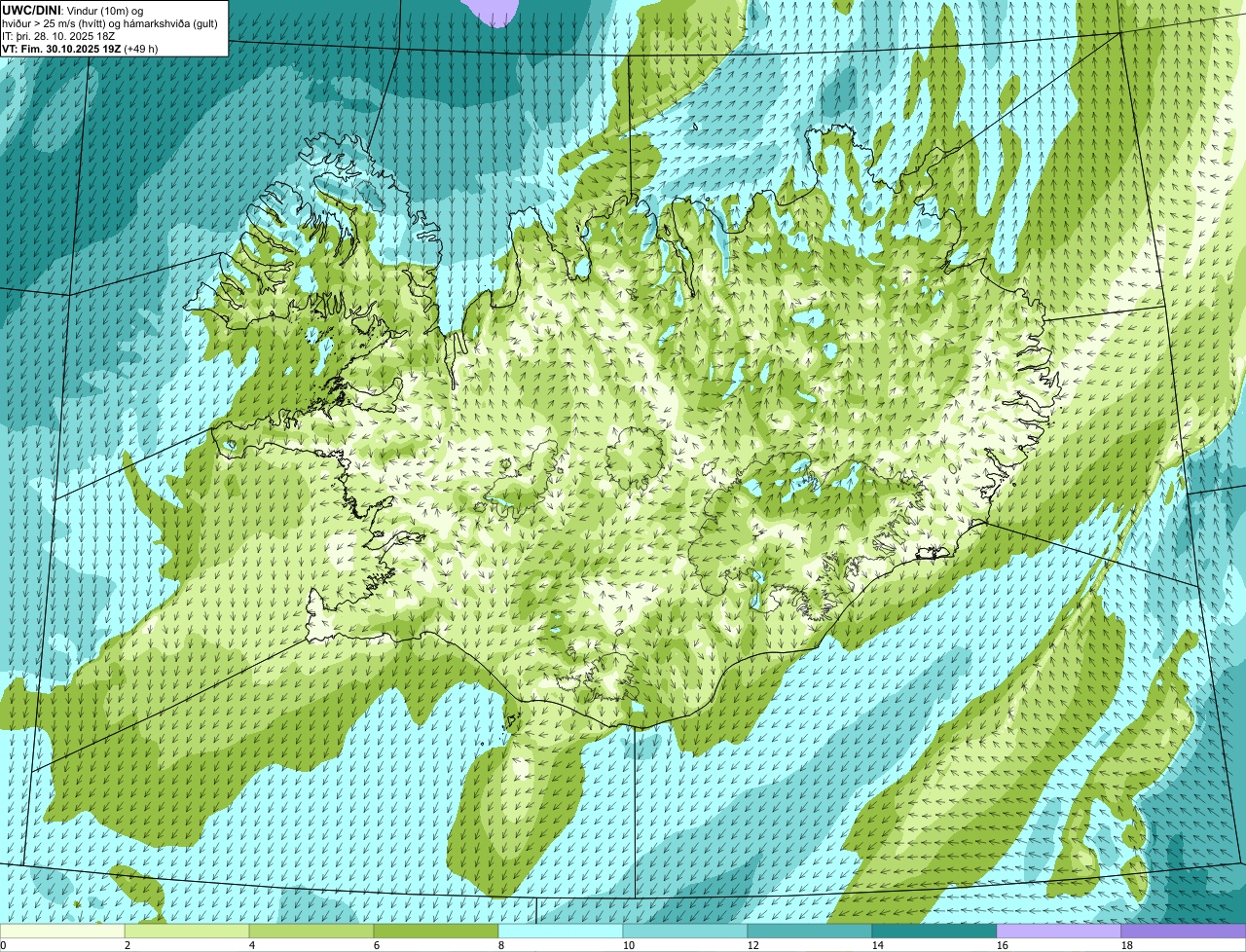Screen dimensions: 1246x952
Task: Click the scale label '16'
Action: [x=1003, y=945]
